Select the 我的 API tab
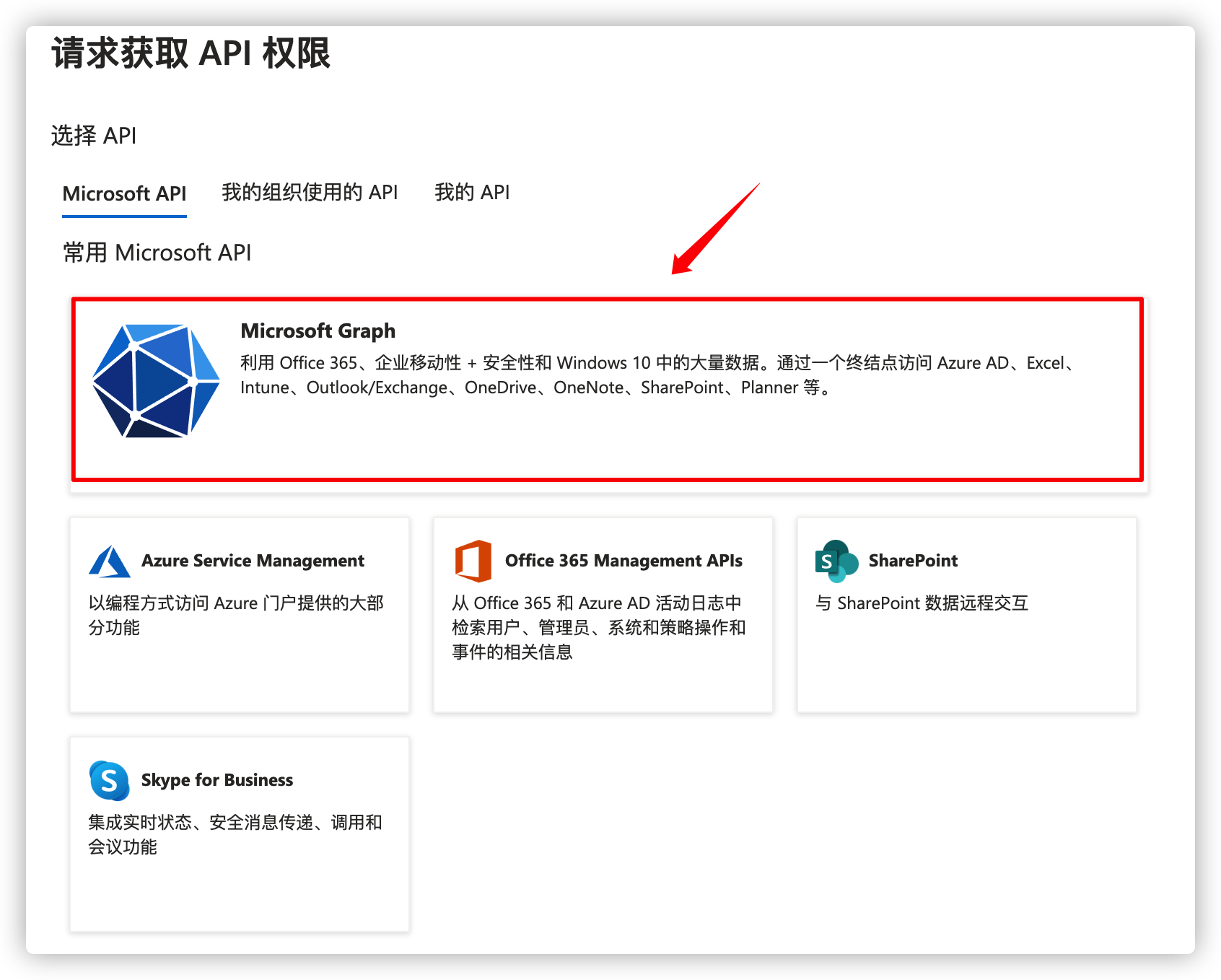 [472, 193]
